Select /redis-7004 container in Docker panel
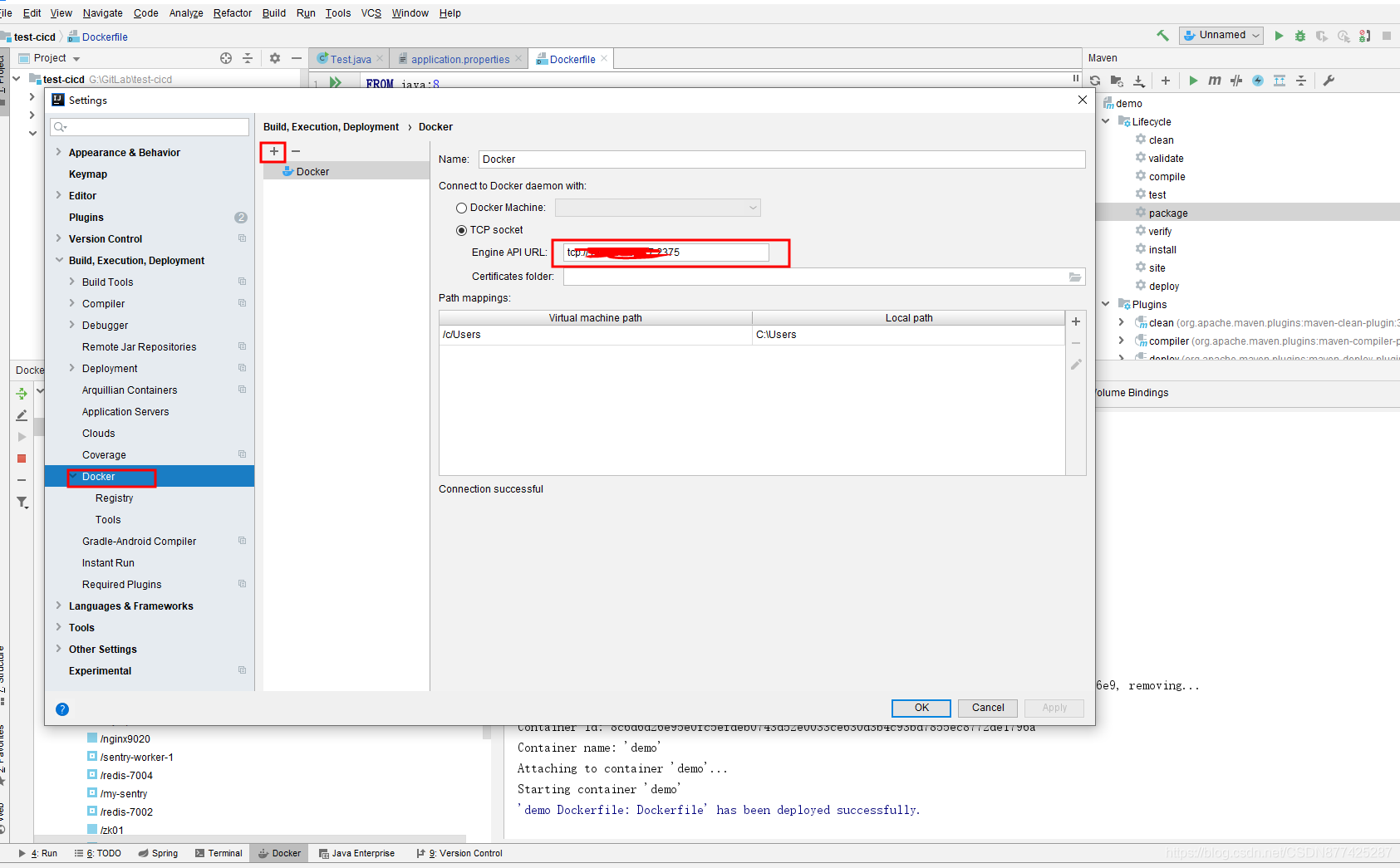The height and width of the screenshot is (868, 1400). [x=126, y=776]
